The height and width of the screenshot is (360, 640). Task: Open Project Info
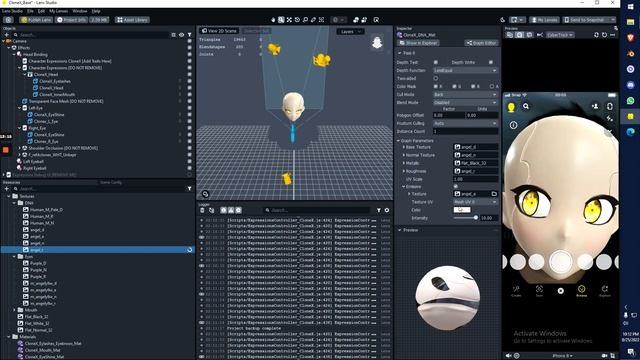click(71, 20)
